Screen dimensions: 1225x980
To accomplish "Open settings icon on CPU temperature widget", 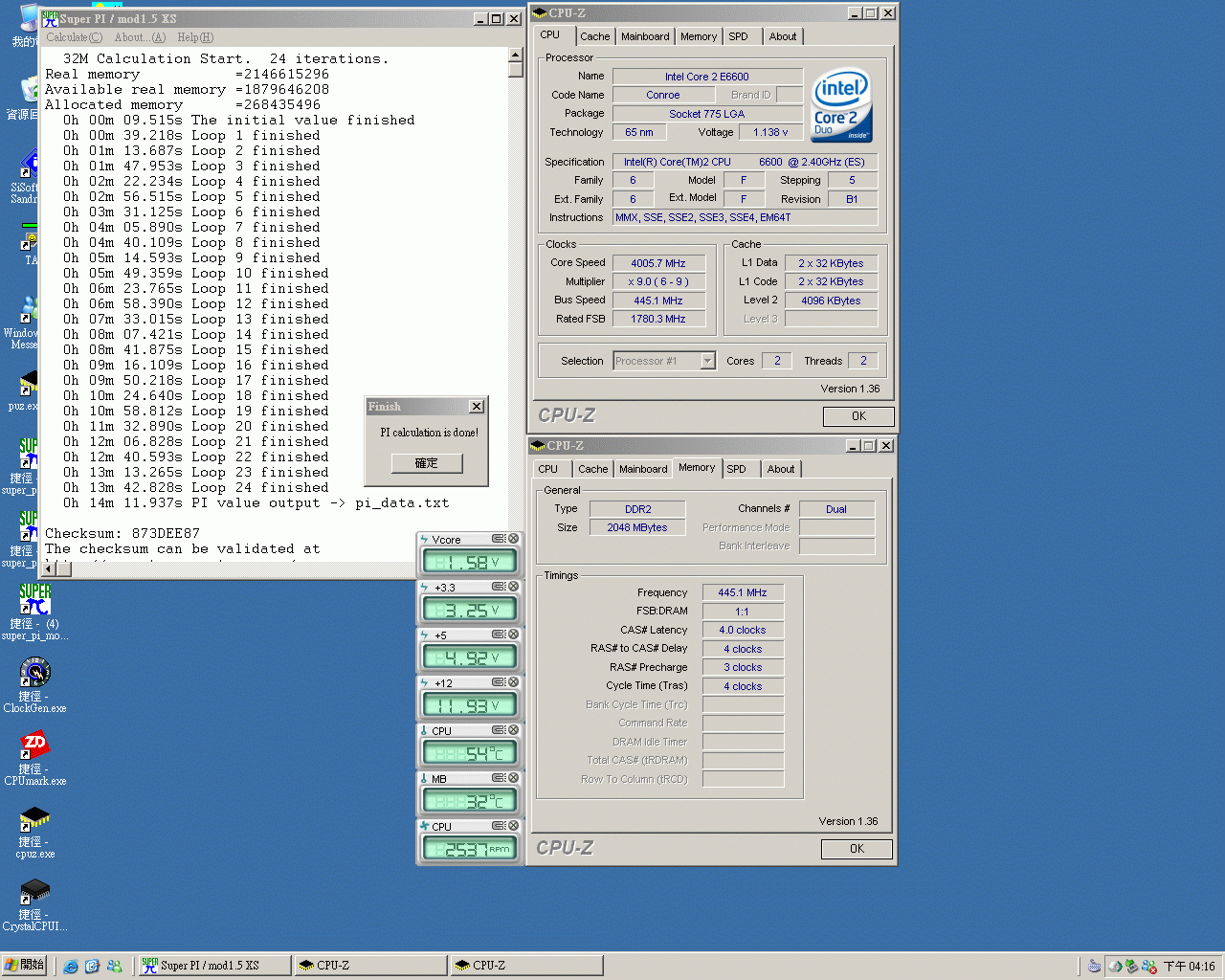I will click(x=499, y=730).
